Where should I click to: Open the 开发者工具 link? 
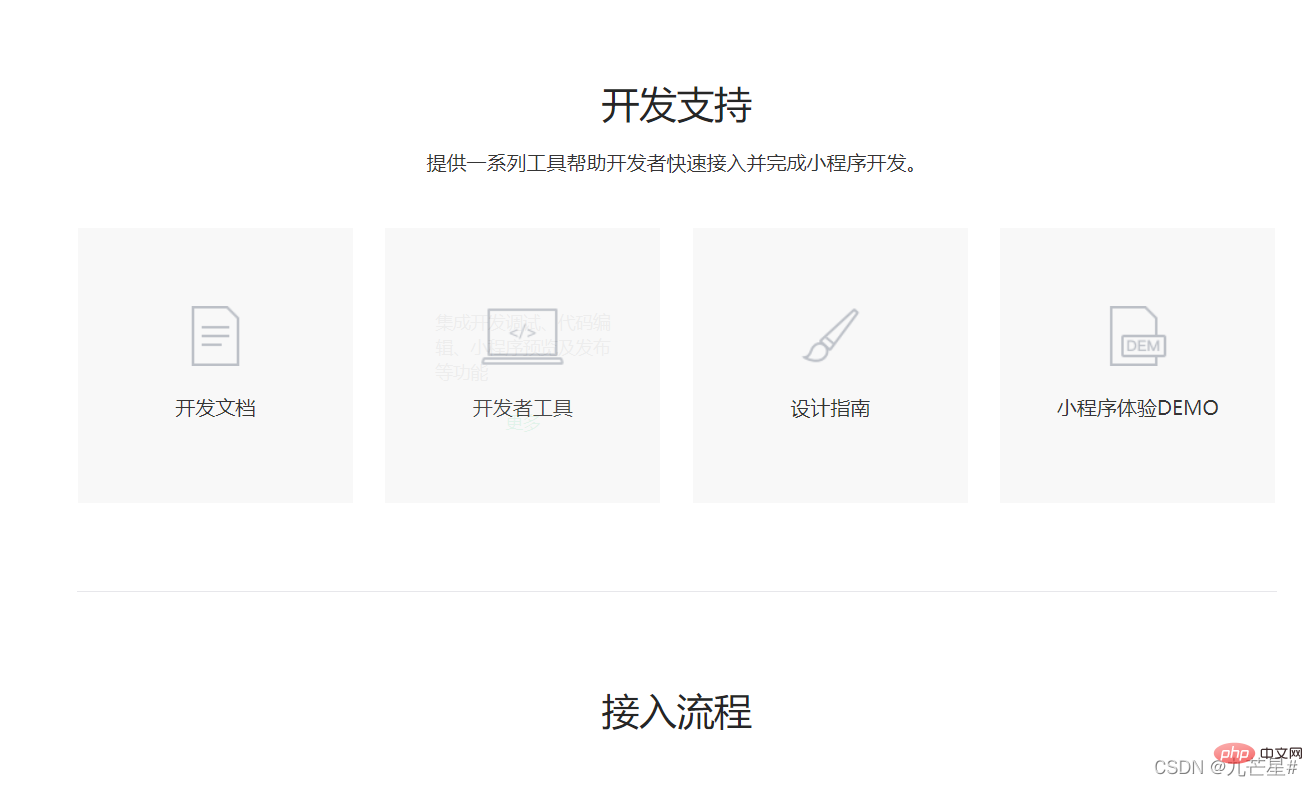click(x=522, y=408)
